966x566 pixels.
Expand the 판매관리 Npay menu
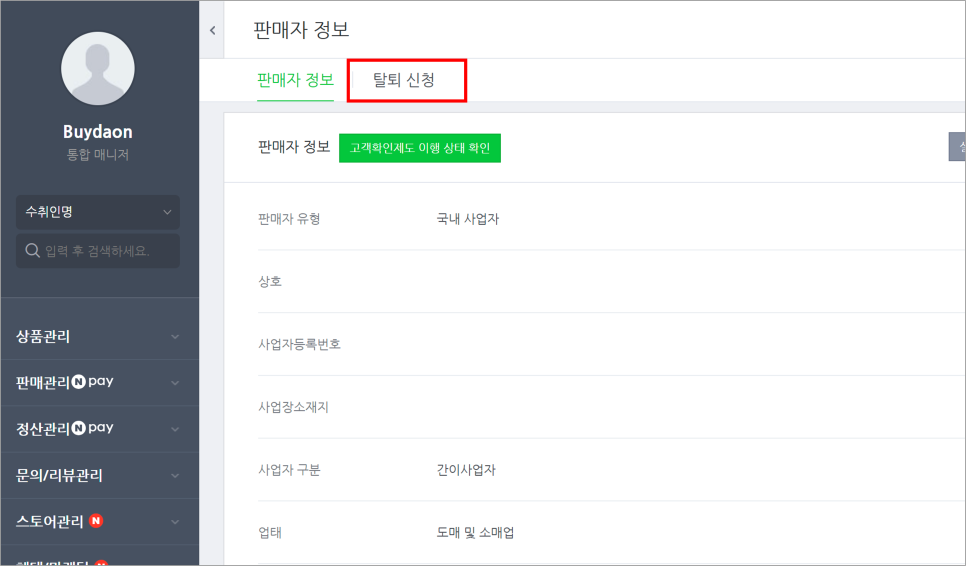(x=98, y=382)
